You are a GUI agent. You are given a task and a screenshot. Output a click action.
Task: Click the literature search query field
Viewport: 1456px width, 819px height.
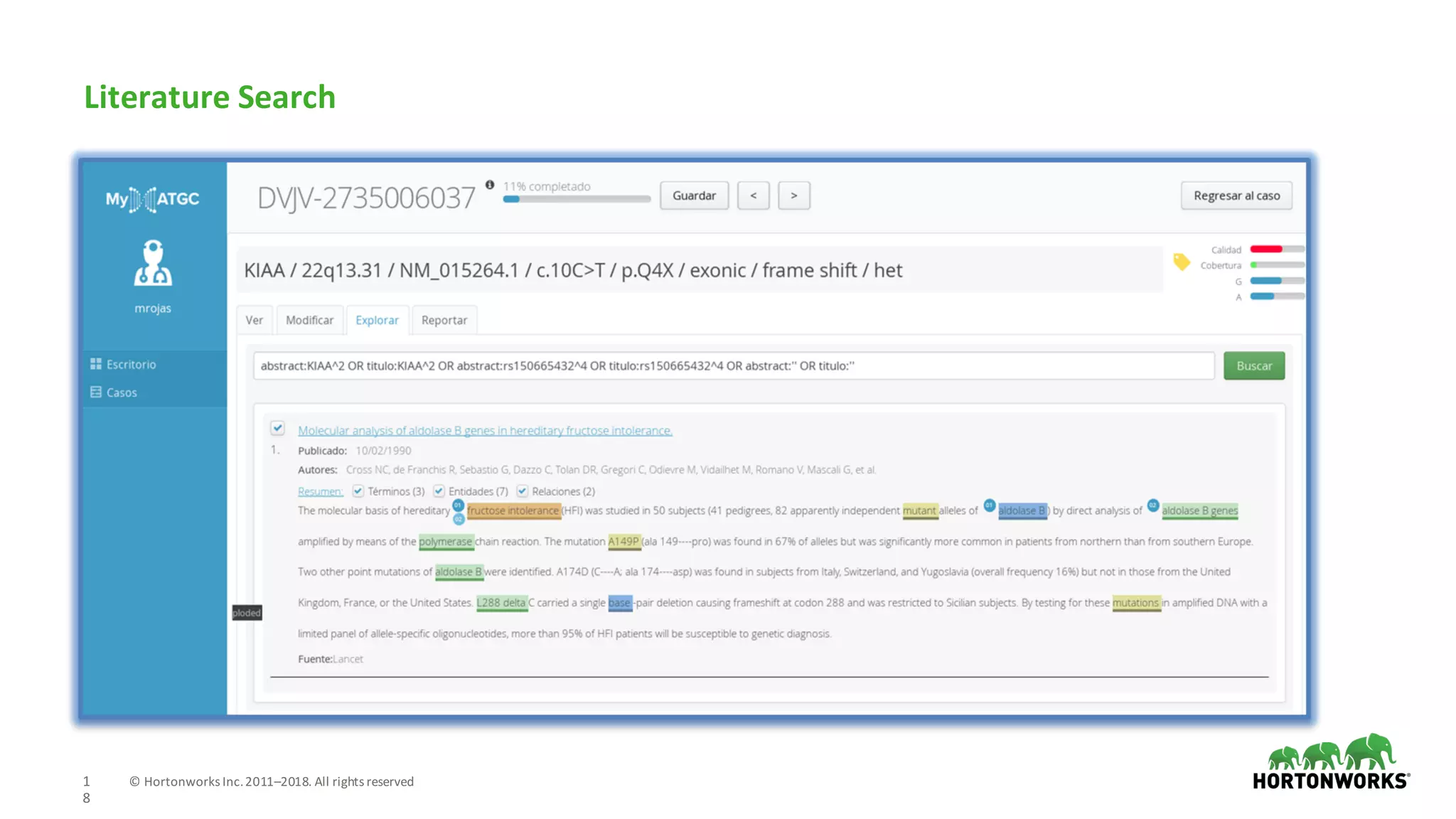(x=734, y=365)
